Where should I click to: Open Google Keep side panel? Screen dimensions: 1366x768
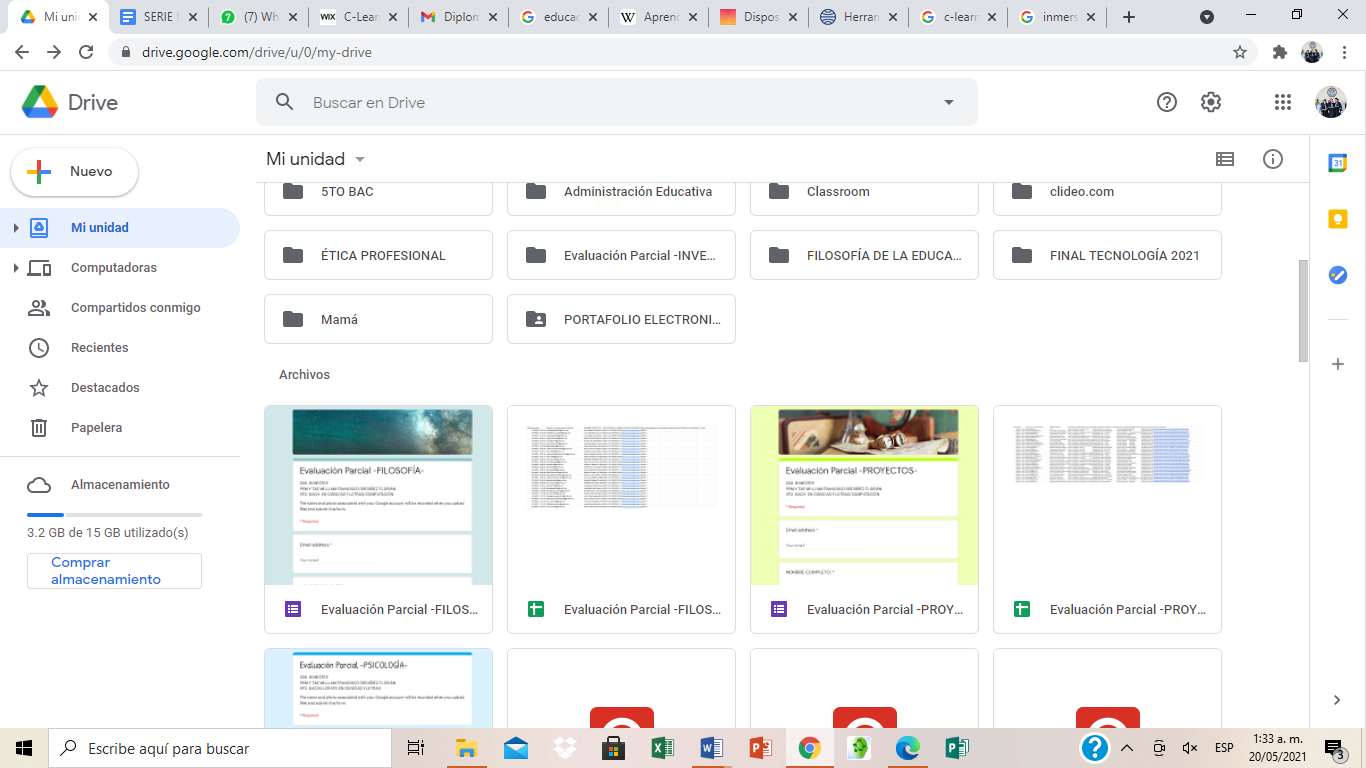pyautogui.click(x=1338, y=219)
